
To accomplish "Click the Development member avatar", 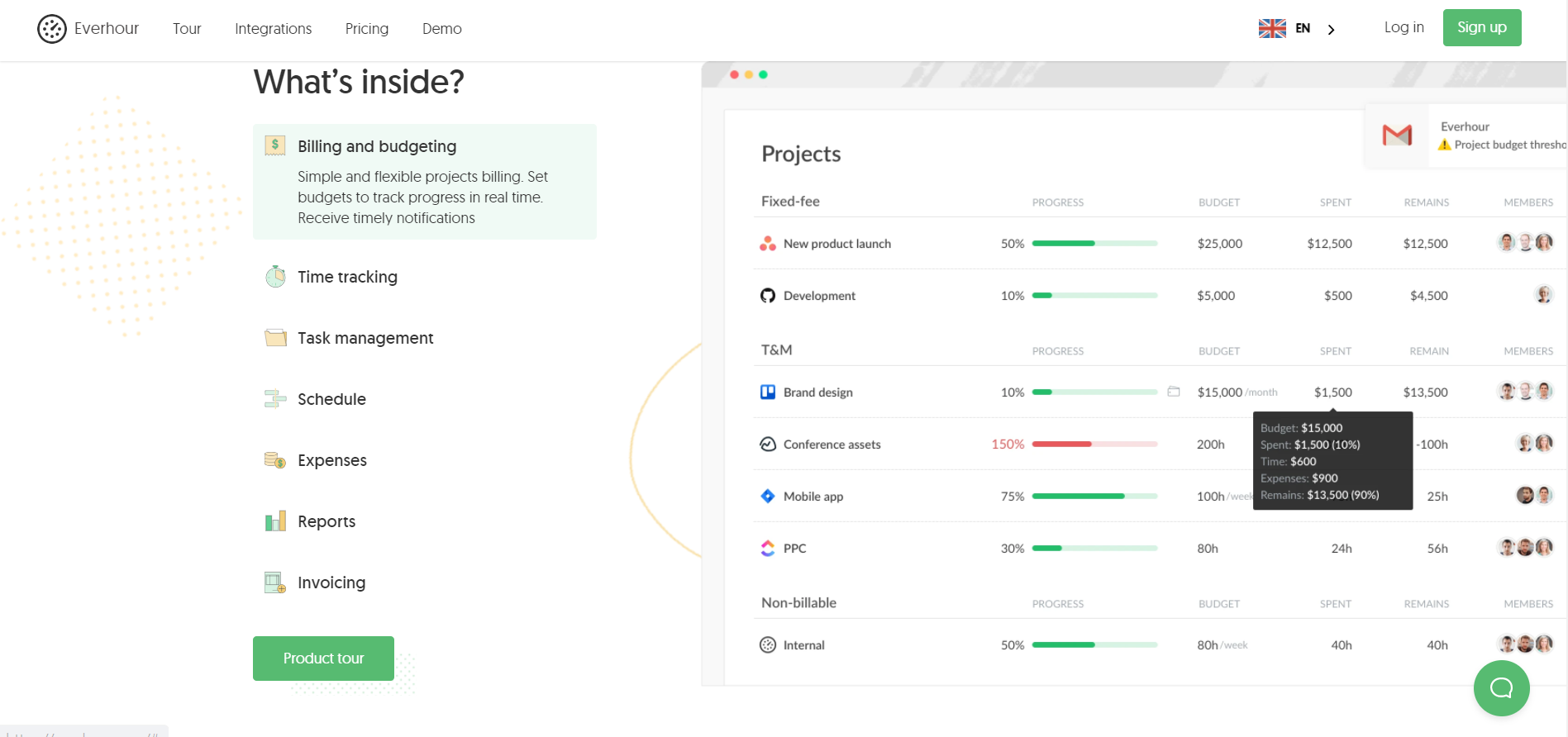I will pyautogui.click(x=1544, y=294).
